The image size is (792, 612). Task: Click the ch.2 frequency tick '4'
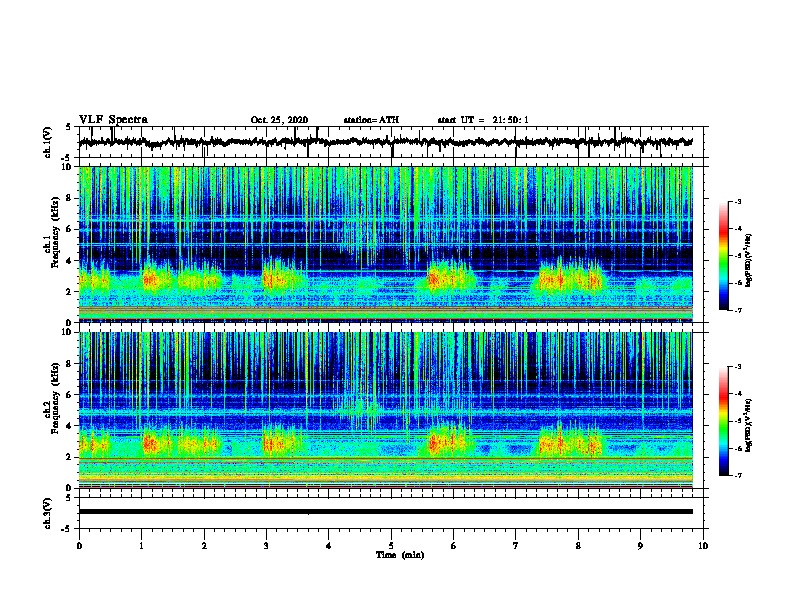pyautogui.click(x=70, y=426)
